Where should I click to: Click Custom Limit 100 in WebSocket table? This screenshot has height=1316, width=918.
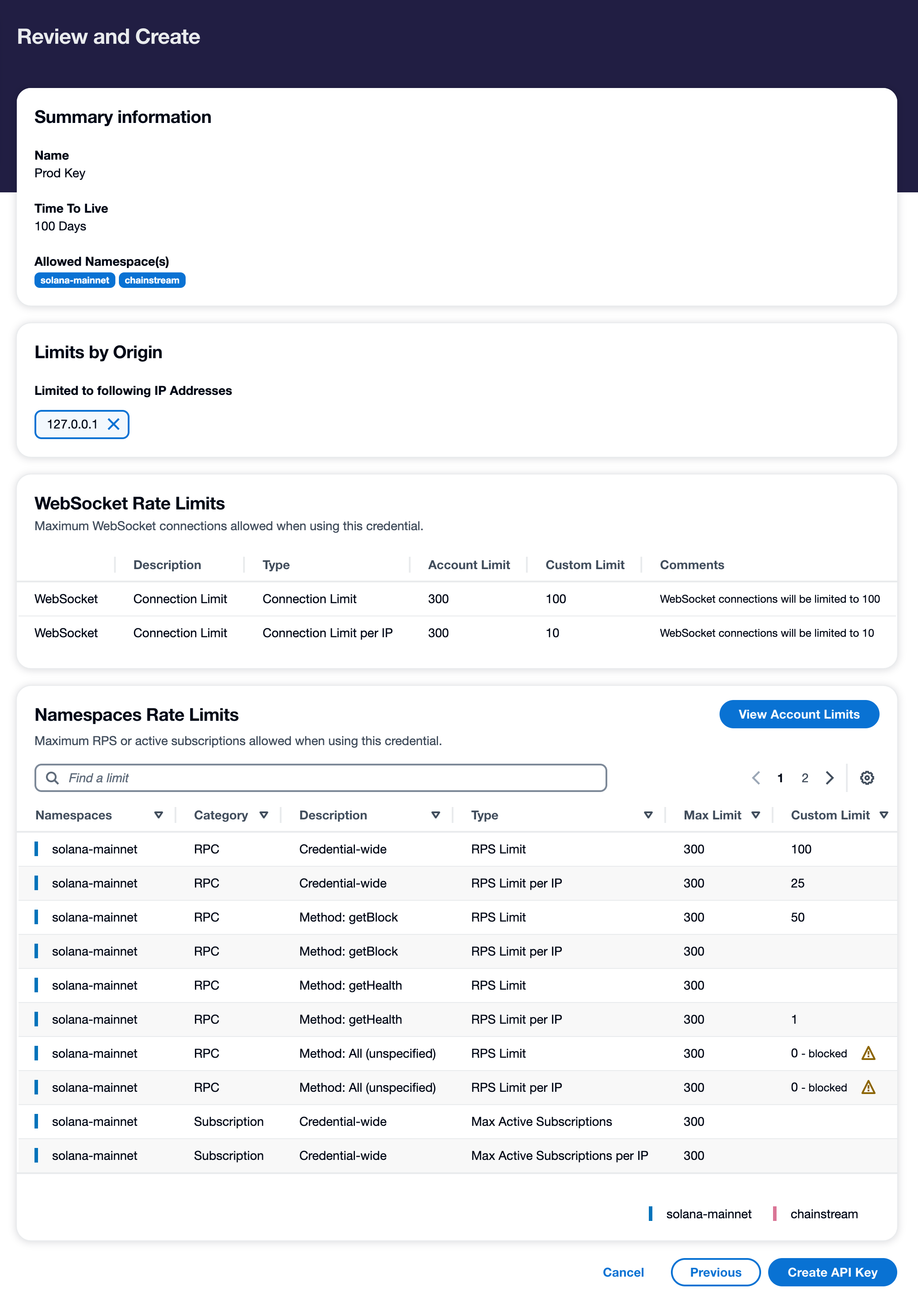click(x=556, y=599)
